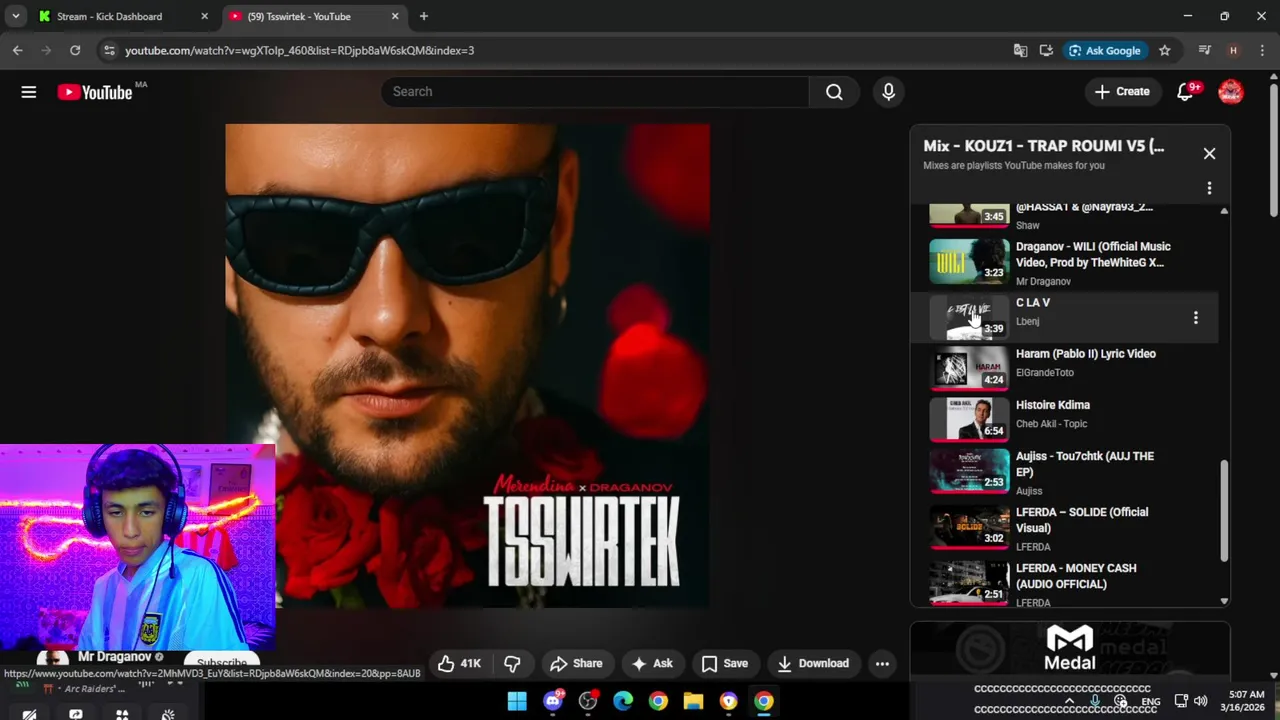Close the Mix playlist panel

[x=1209, y=153]
